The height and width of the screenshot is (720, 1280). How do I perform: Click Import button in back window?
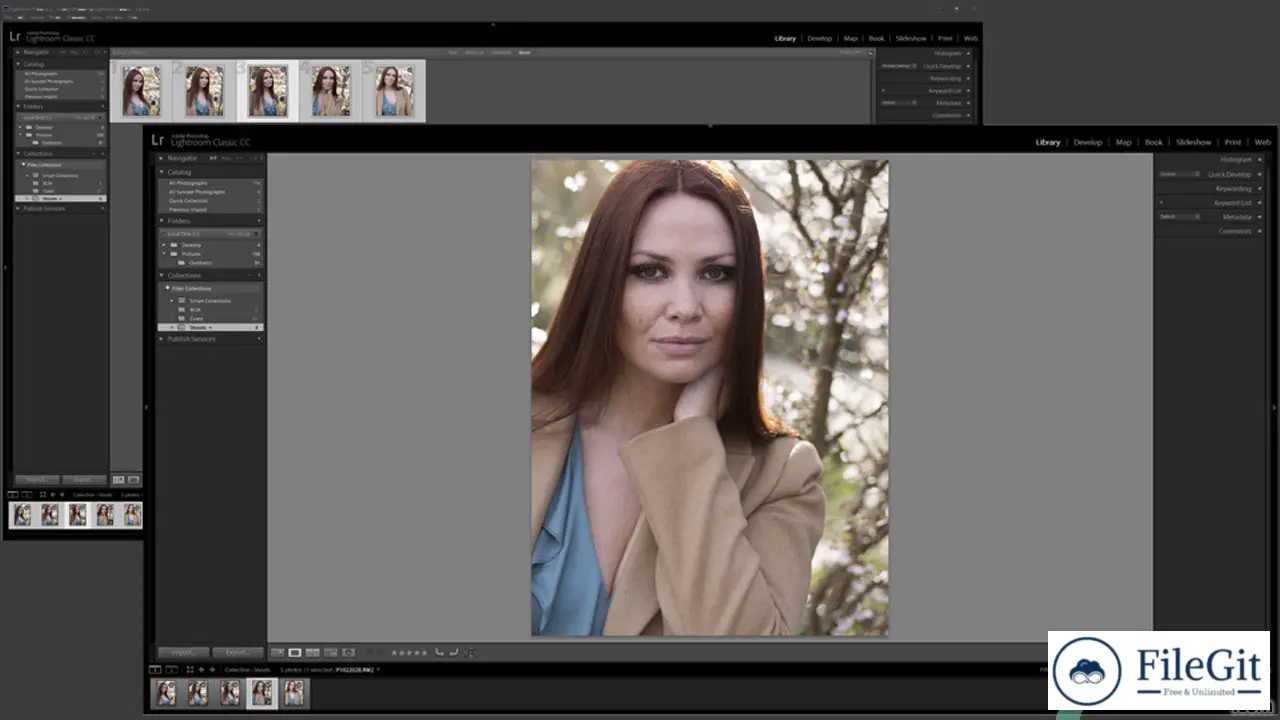coord(37,480)
